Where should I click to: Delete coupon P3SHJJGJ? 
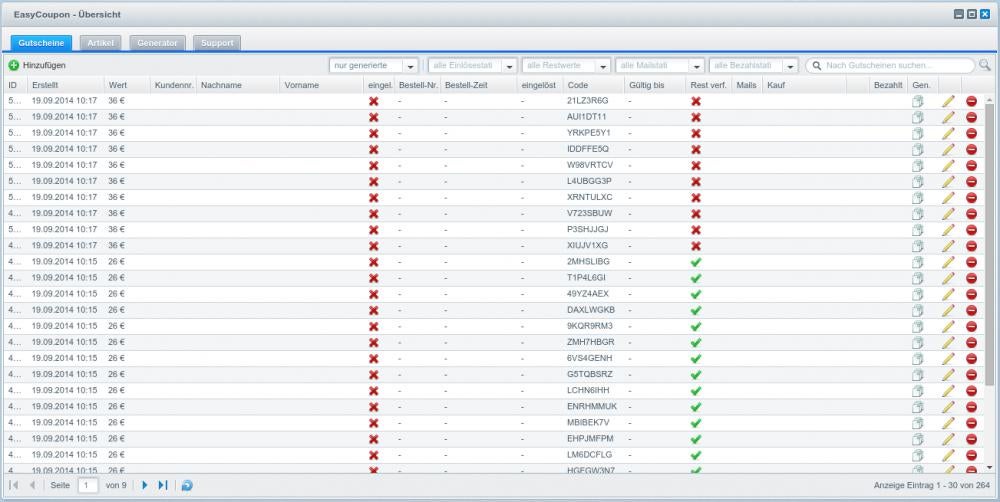(971, 230)
